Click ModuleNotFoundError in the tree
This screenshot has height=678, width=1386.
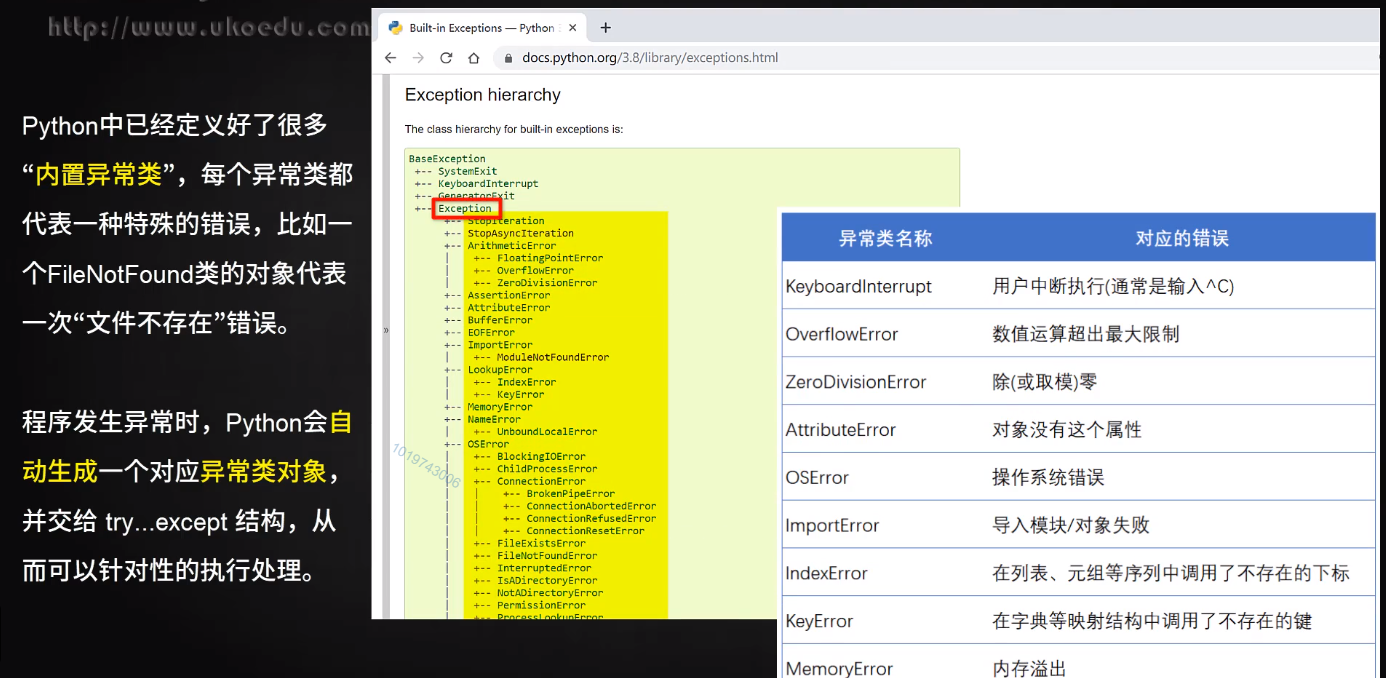[553, 357]
